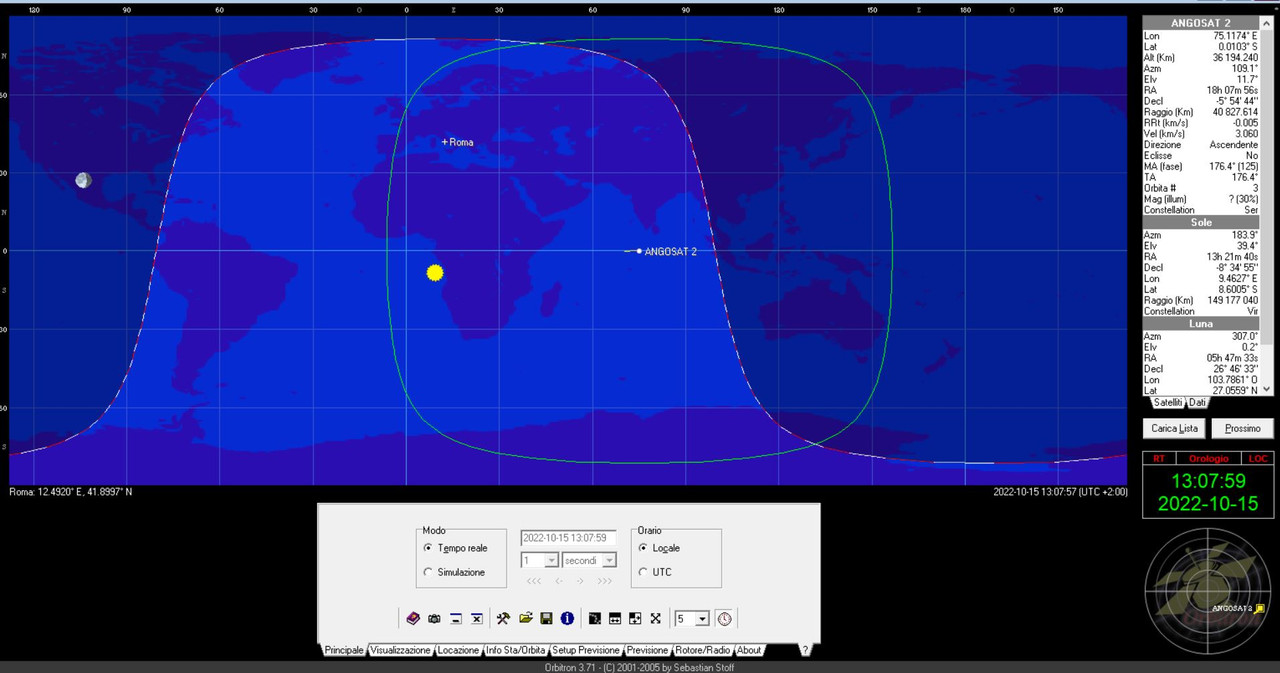Image resolution: width=1280 pixels, height=673 pixels.
Task: Click the Direzione value Ascendente
Action: point(1234,145)
